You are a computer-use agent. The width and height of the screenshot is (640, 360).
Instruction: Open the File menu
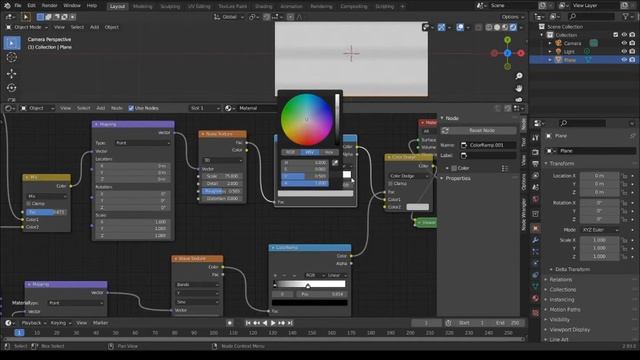(18, 6)
